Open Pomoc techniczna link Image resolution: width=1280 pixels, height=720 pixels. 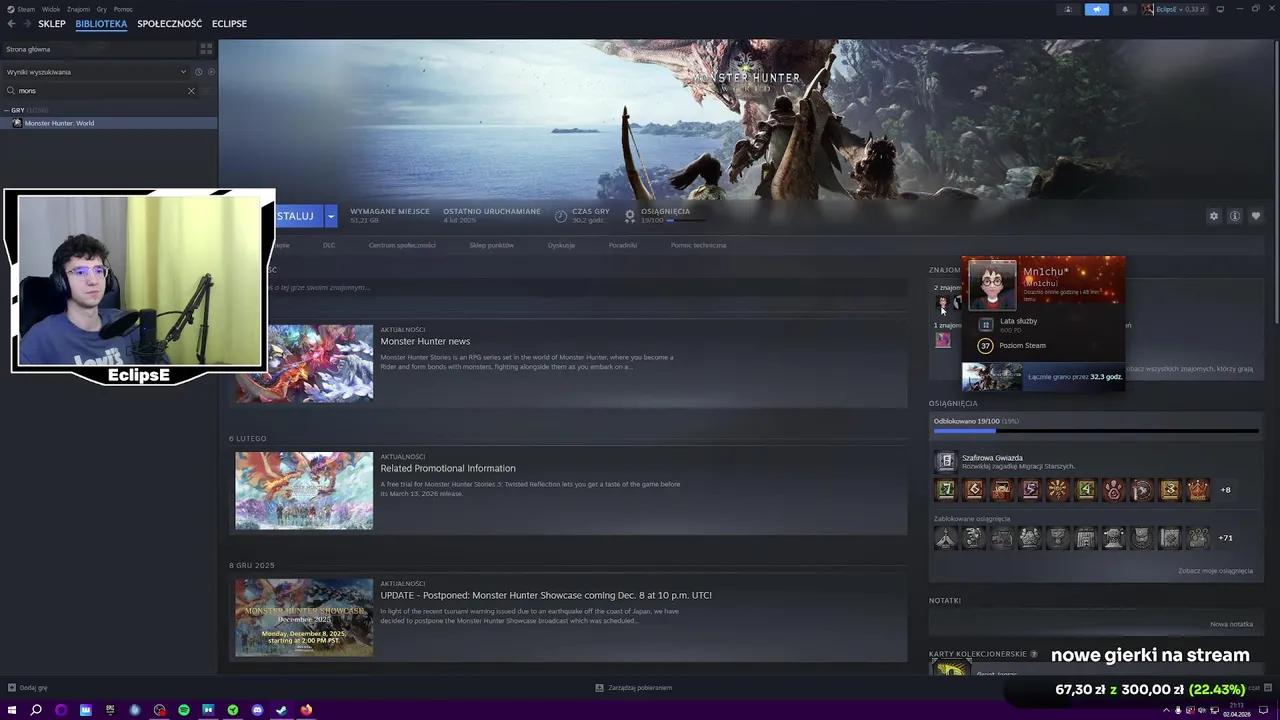tap(699, 245)
